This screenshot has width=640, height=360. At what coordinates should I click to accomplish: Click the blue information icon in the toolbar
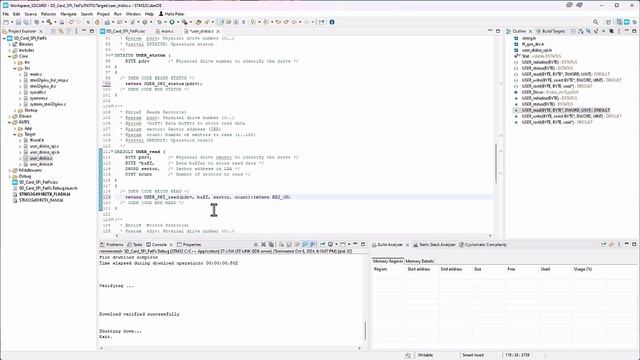(x=332, y=22)
